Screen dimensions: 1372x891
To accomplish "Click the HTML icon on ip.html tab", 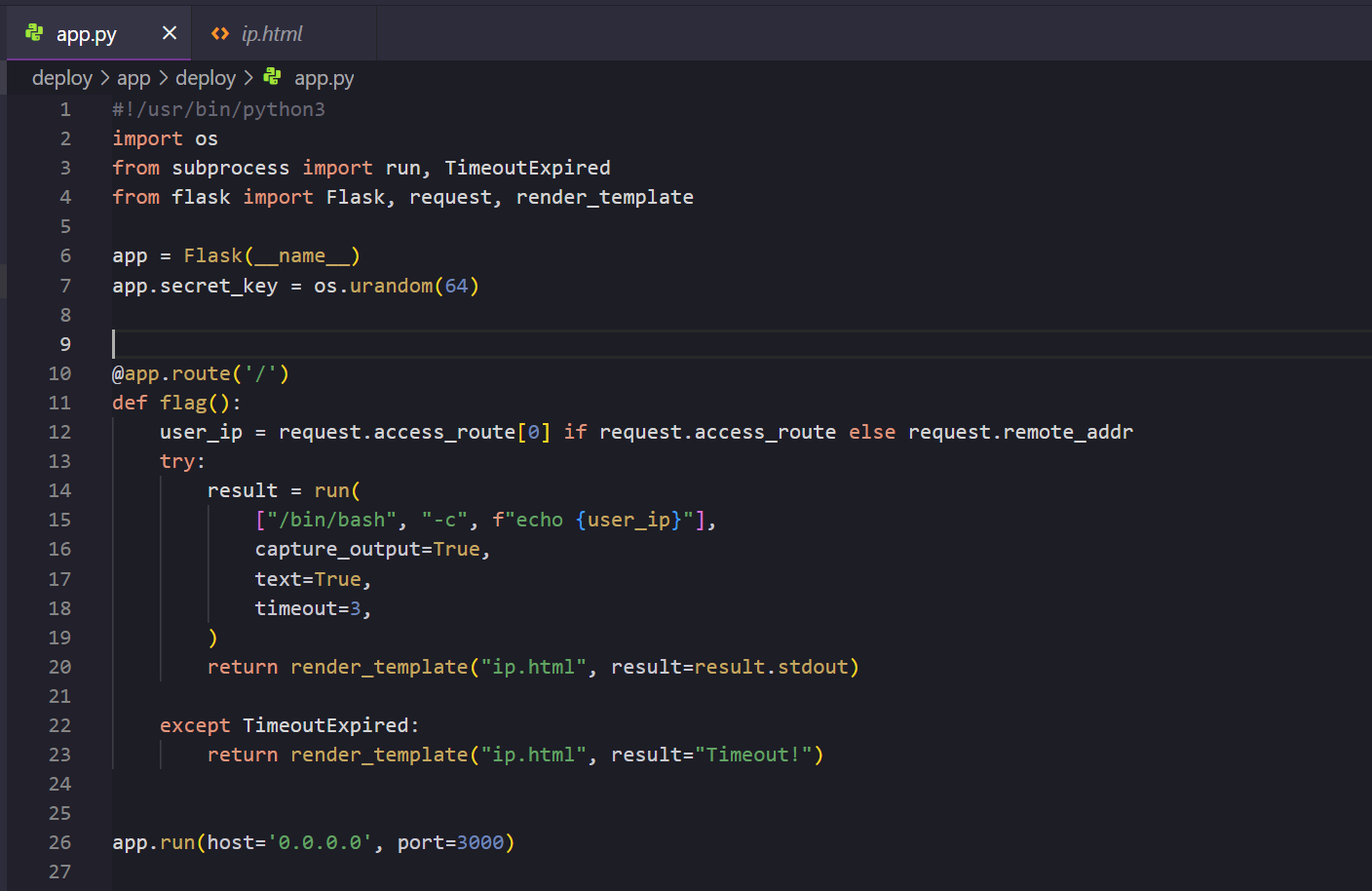I will point(220,34).
